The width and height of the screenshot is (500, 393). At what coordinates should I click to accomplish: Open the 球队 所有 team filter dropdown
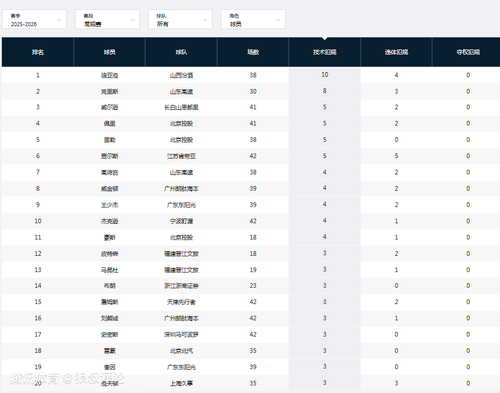coord(180,20)
